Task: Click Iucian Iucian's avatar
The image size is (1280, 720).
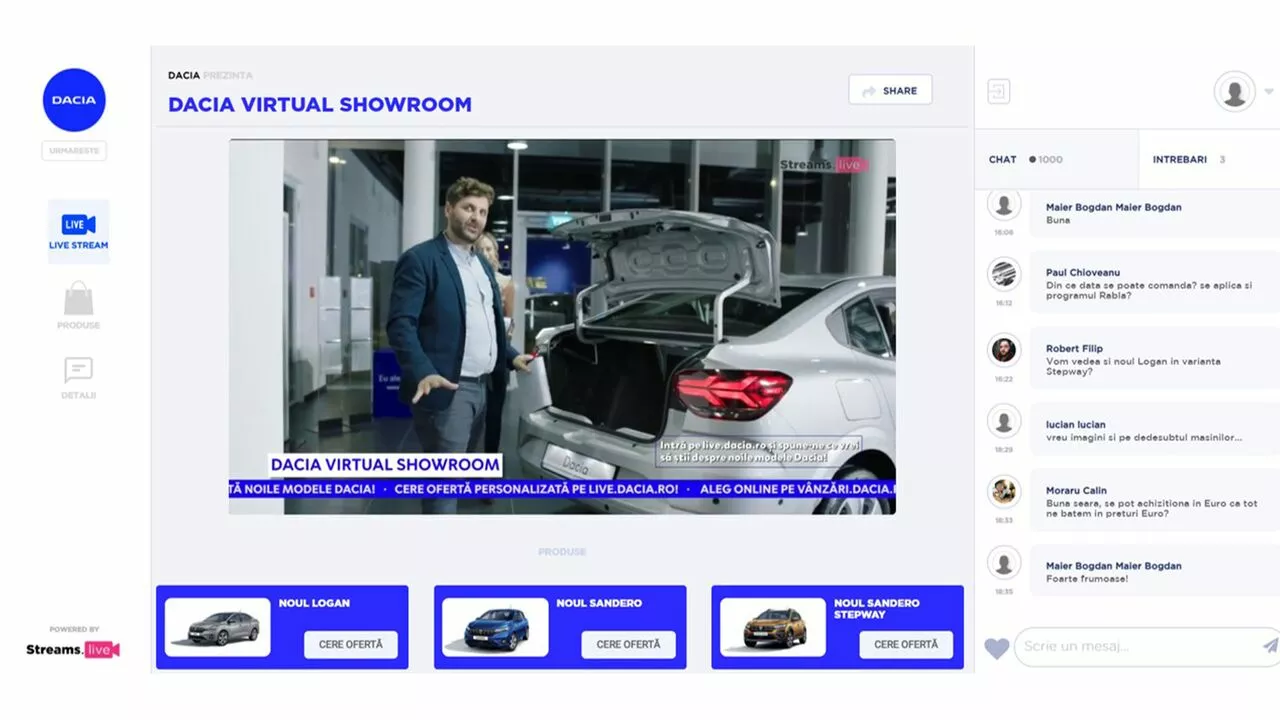Action: coord(1004,420)
